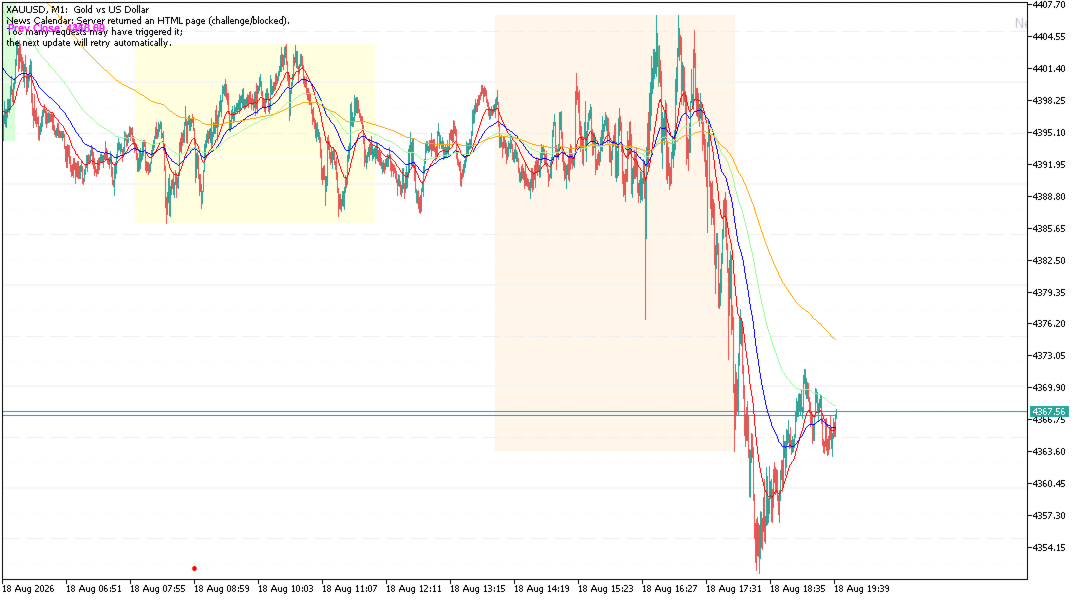Screen dimensions: 1080x600
Task: Click price scale label 4391.95
Action: coord(1048,165)
